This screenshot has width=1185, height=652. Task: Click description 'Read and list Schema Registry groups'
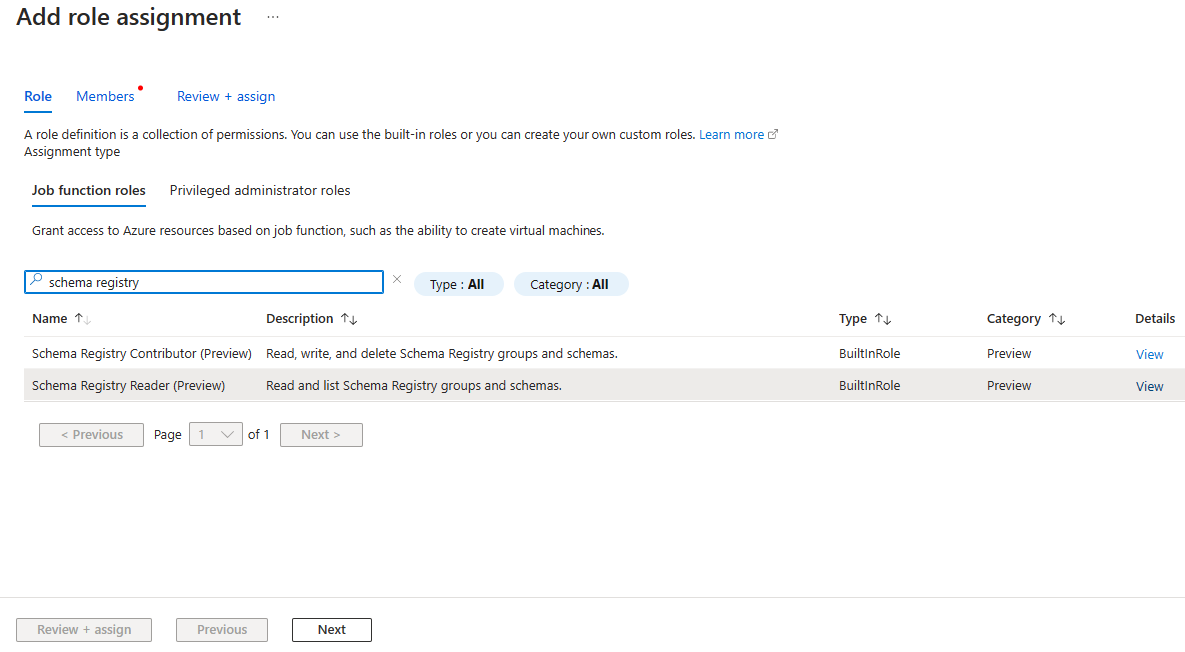414,385
